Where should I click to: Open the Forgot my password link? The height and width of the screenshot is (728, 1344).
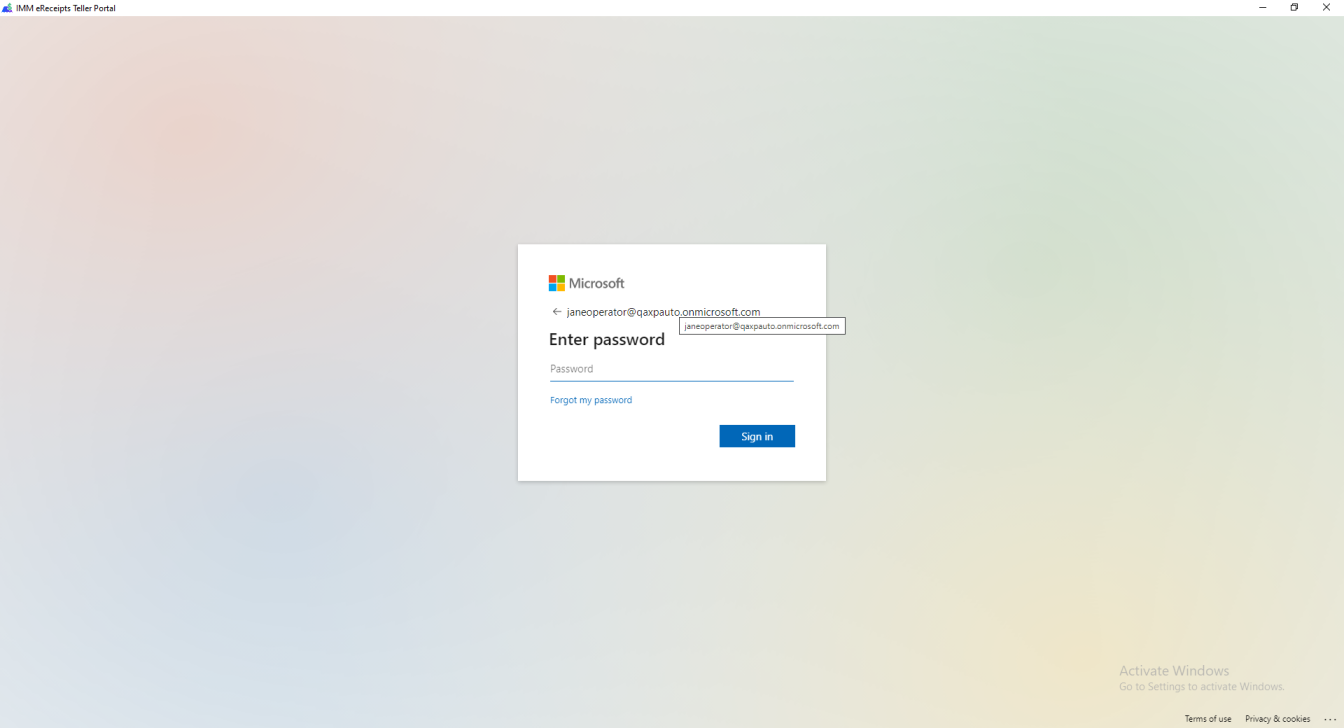coord(591,400)
